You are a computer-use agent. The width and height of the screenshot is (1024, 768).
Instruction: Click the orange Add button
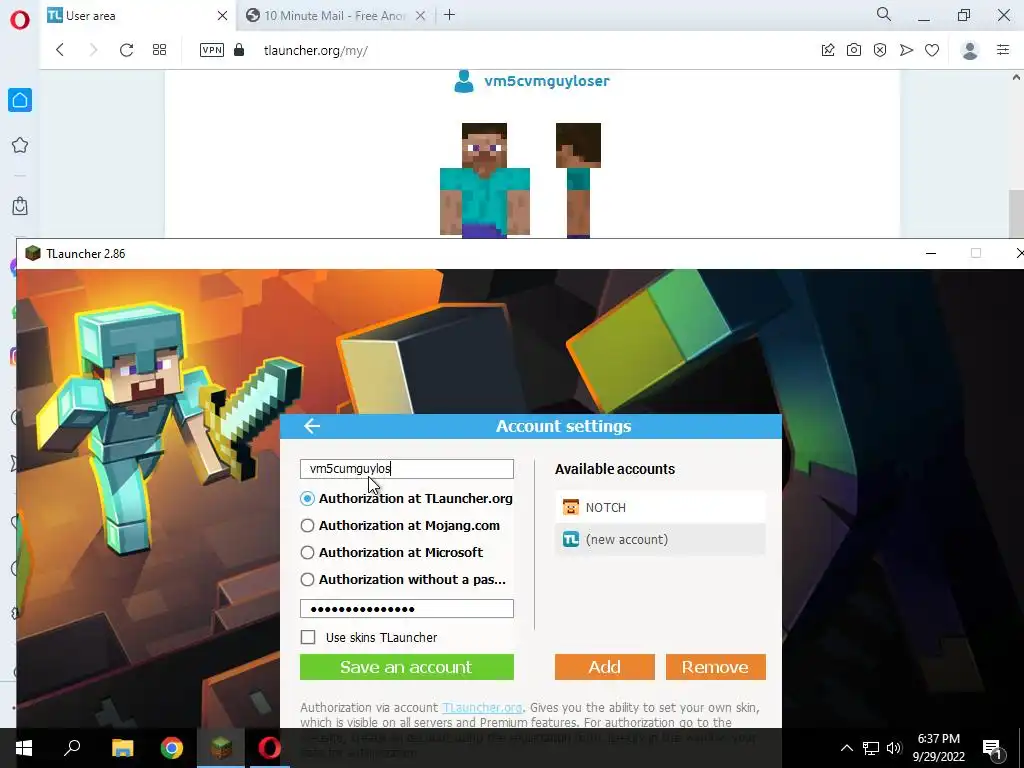click(605, 667)
